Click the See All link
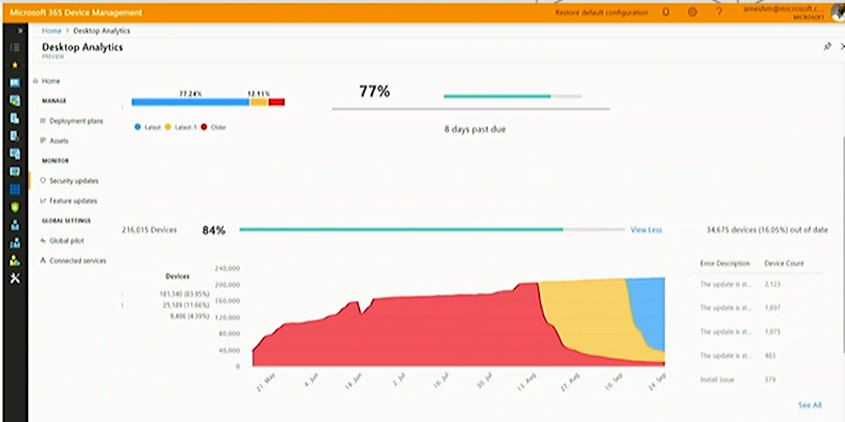Screen dimensions: 845x422 (810, 405)
